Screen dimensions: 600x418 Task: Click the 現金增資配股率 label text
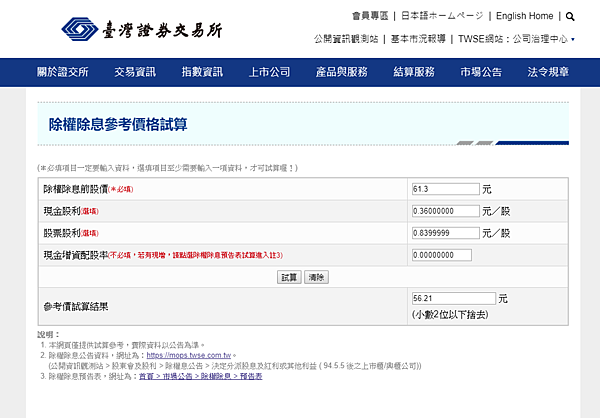pyautogui.click(x=76, y=255)
